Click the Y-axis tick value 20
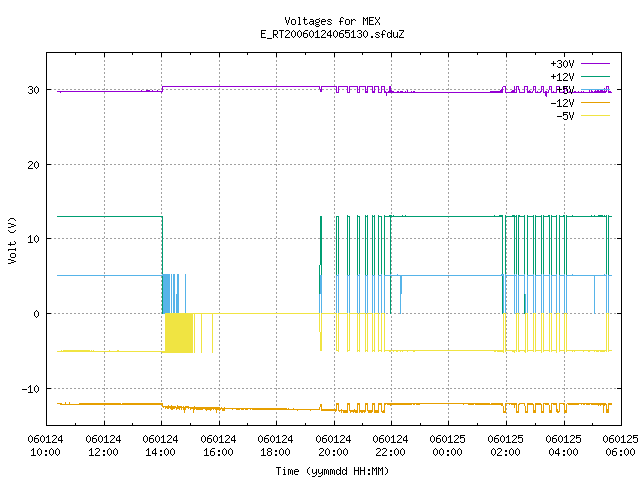 pyautogui.click(x=33, y=165)
